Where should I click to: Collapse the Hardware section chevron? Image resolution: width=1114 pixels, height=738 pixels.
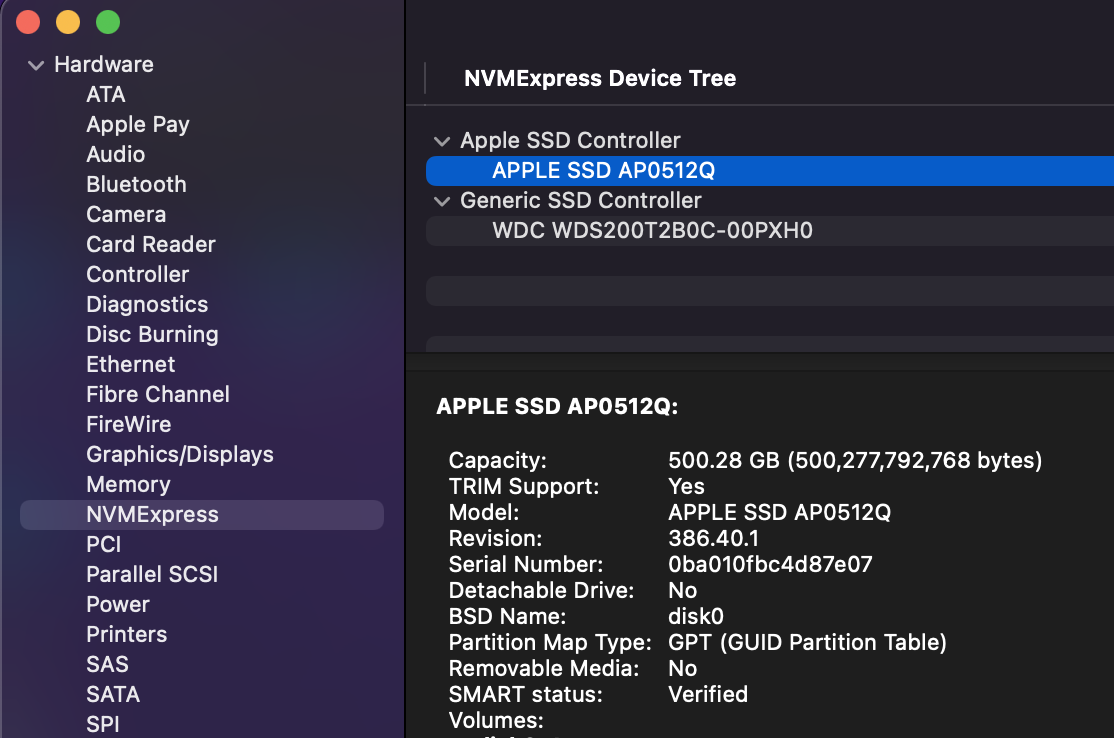coord(36,65)
